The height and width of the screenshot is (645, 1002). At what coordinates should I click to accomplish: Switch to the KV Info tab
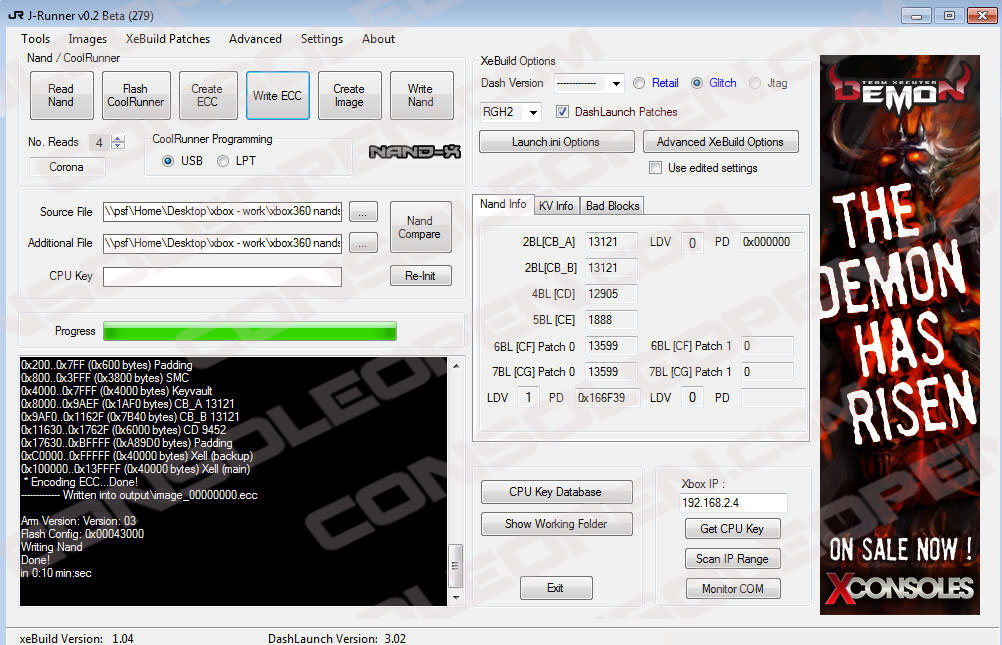tap(556, 206)
